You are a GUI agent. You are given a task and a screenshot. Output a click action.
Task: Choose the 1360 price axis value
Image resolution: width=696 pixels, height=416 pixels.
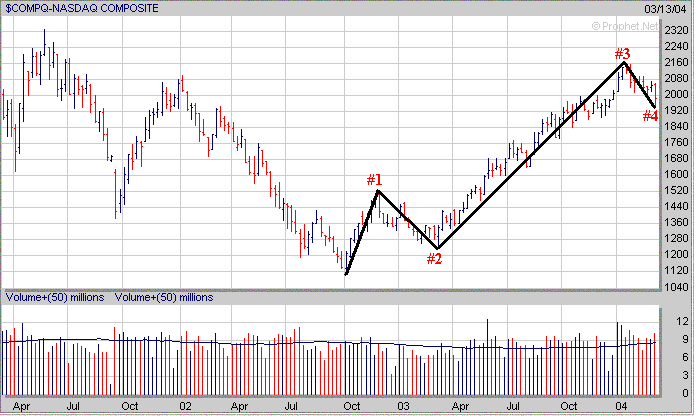click(676, 222)
